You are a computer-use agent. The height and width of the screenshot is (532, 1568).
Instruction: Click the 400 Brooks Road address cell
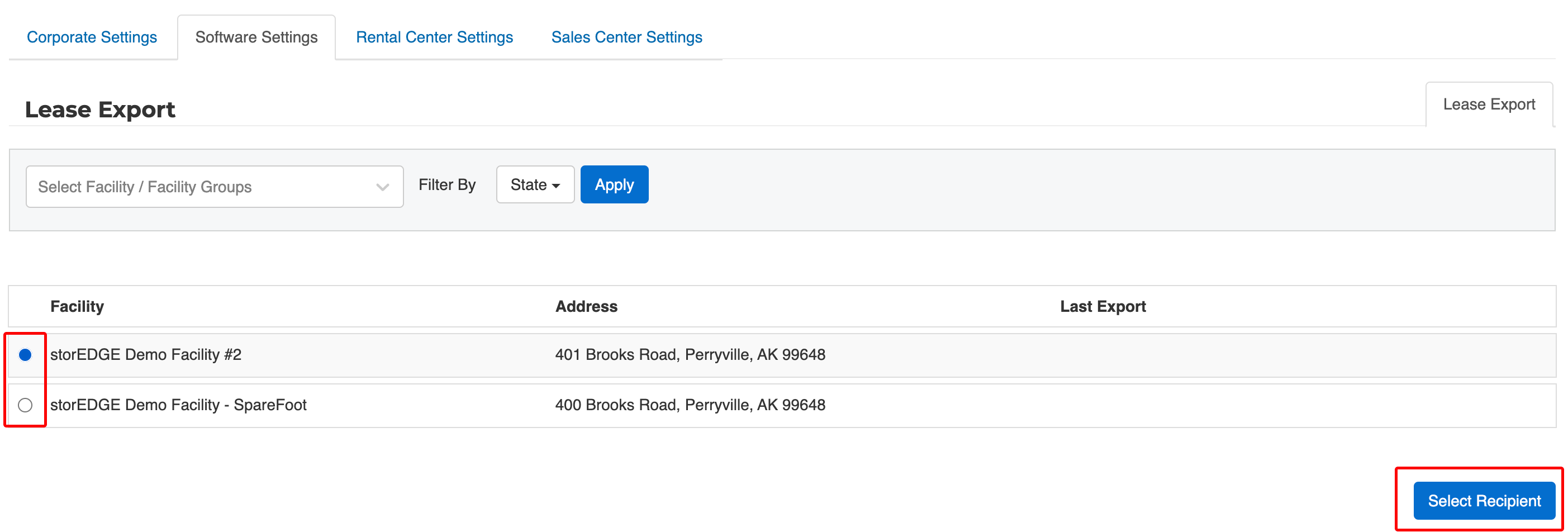[x=690, y=405]
